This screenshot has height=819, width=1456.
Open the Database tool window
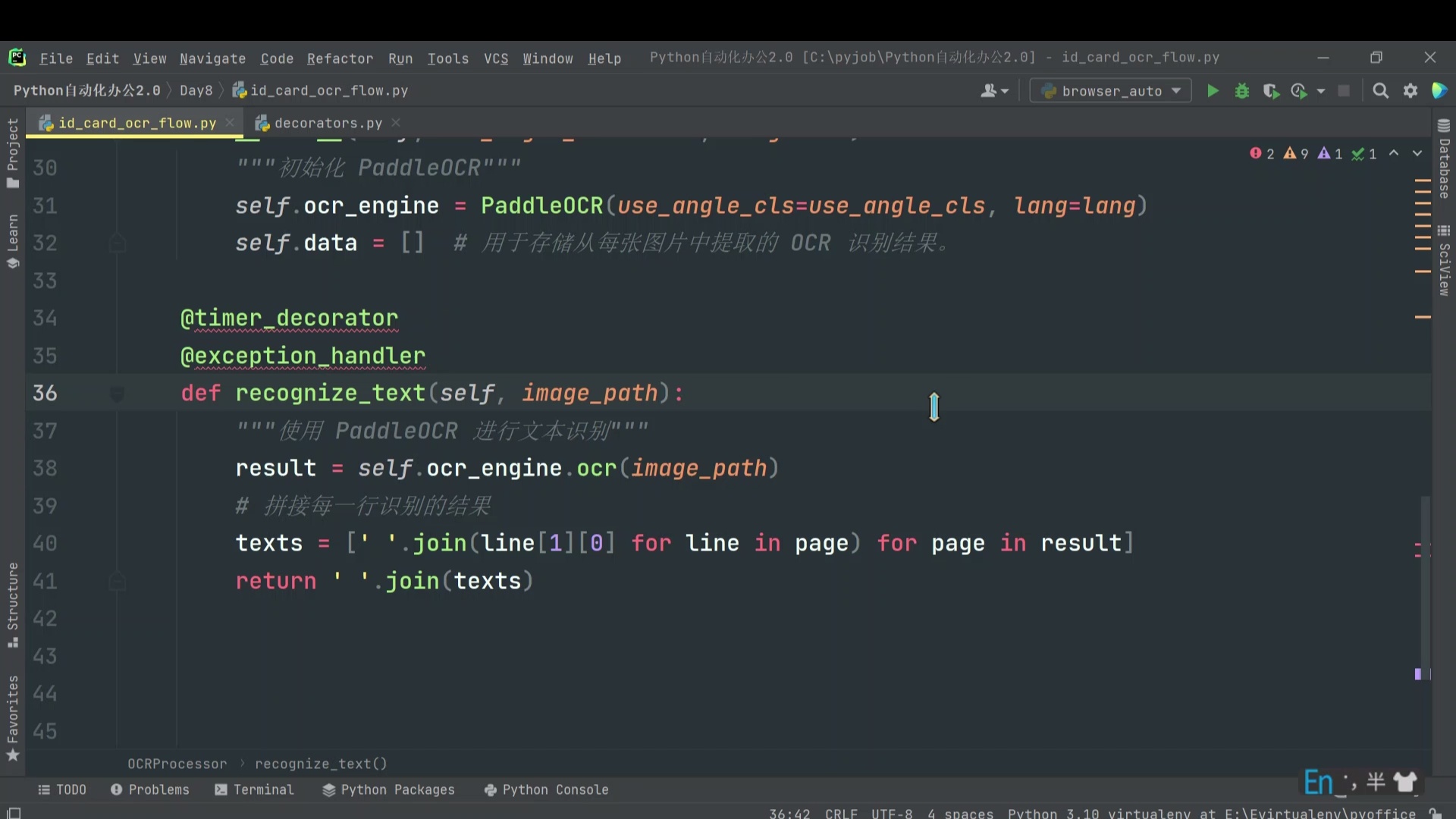coord(1444,158)
